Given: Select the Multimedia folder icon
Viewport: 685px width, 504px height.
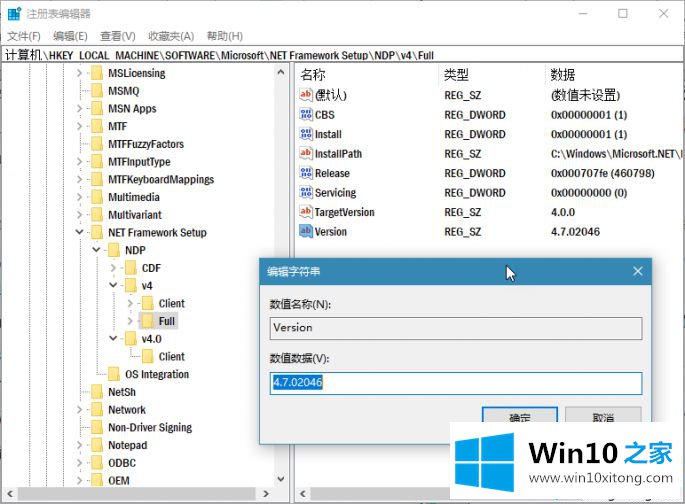Looking at the screenshot, I should click(x=97, y=197).
